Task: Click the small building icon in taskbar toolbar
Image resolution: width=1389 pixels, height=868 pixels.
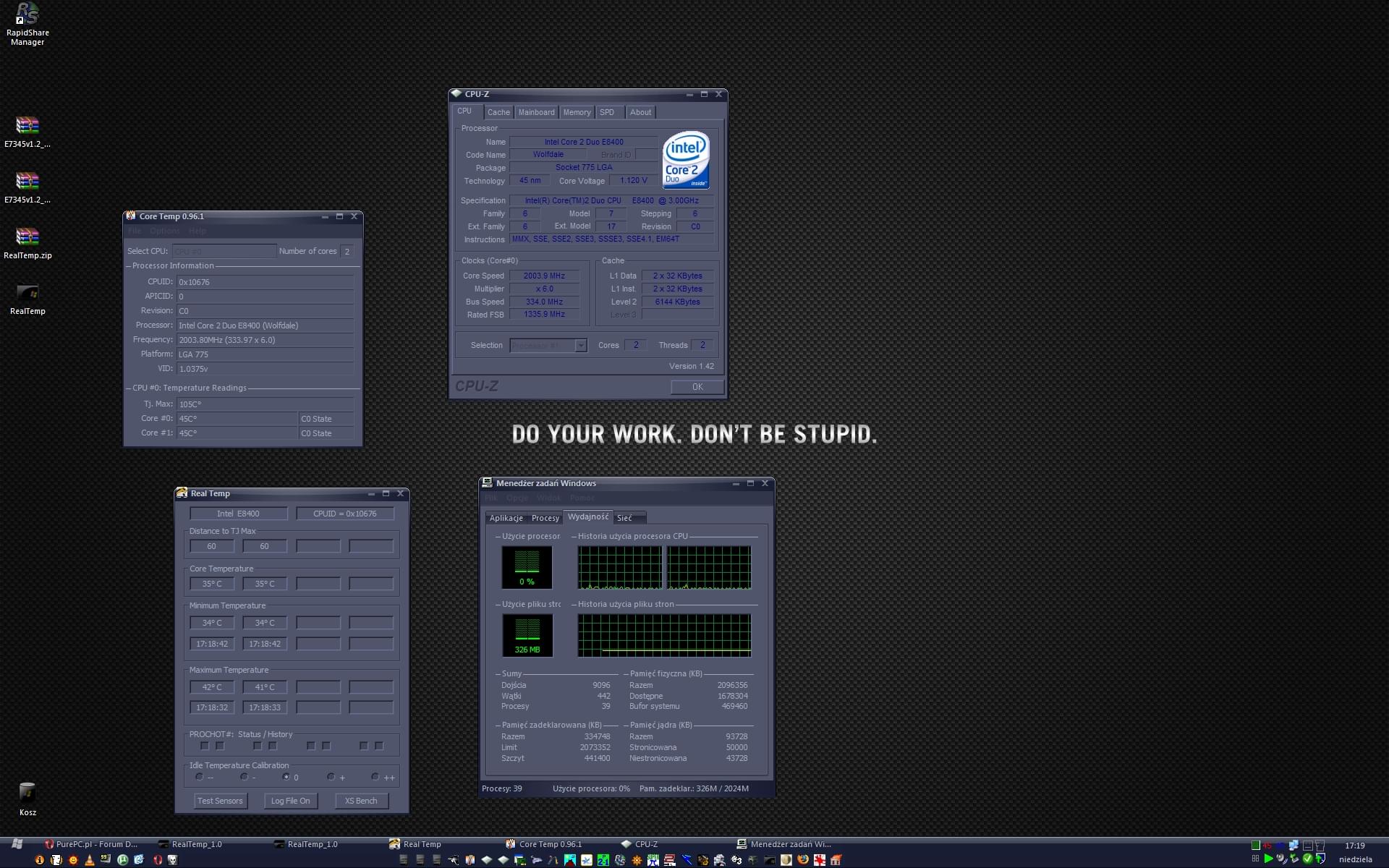Action: pos(836,860)
